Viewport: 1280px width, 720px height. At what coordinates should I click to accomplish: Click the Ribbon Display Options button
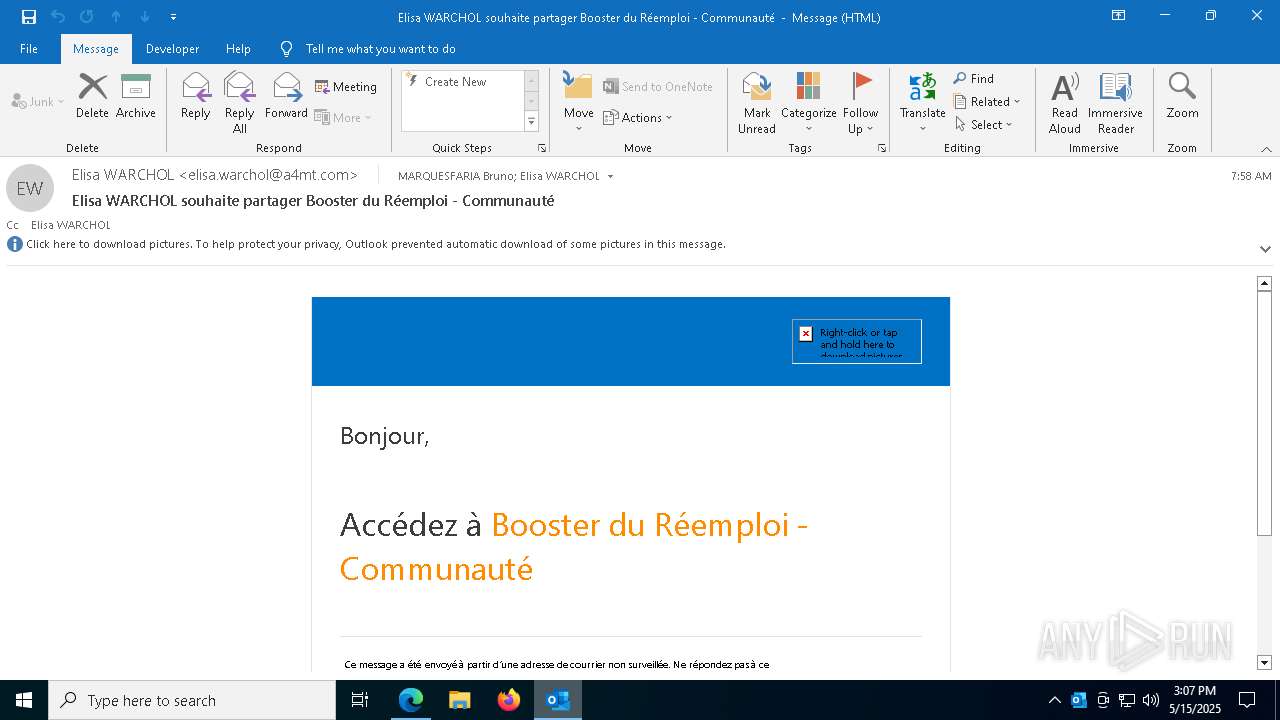click(x=1118, y=16)
